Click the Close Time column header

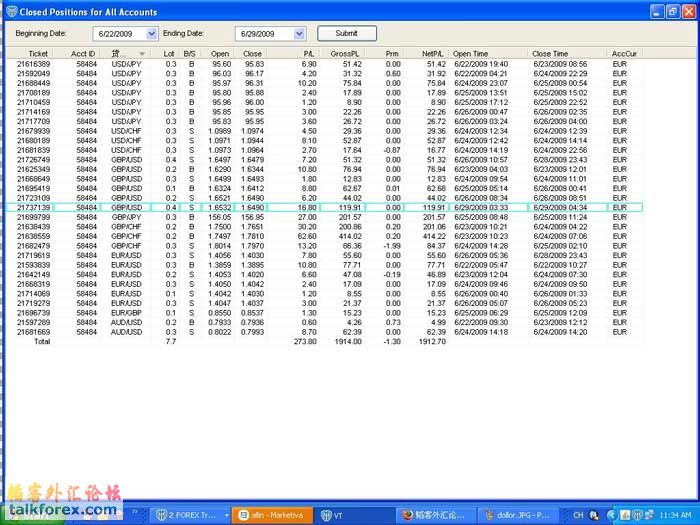[x=551, y=54]
